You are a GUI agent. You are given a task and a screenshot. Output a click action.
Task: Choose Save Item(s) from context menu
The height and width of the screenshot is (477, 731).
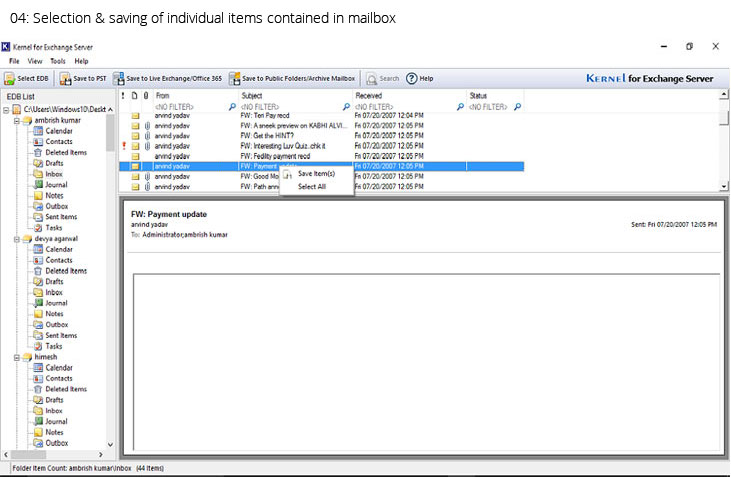pyautogui.click(x=316, y=173)
